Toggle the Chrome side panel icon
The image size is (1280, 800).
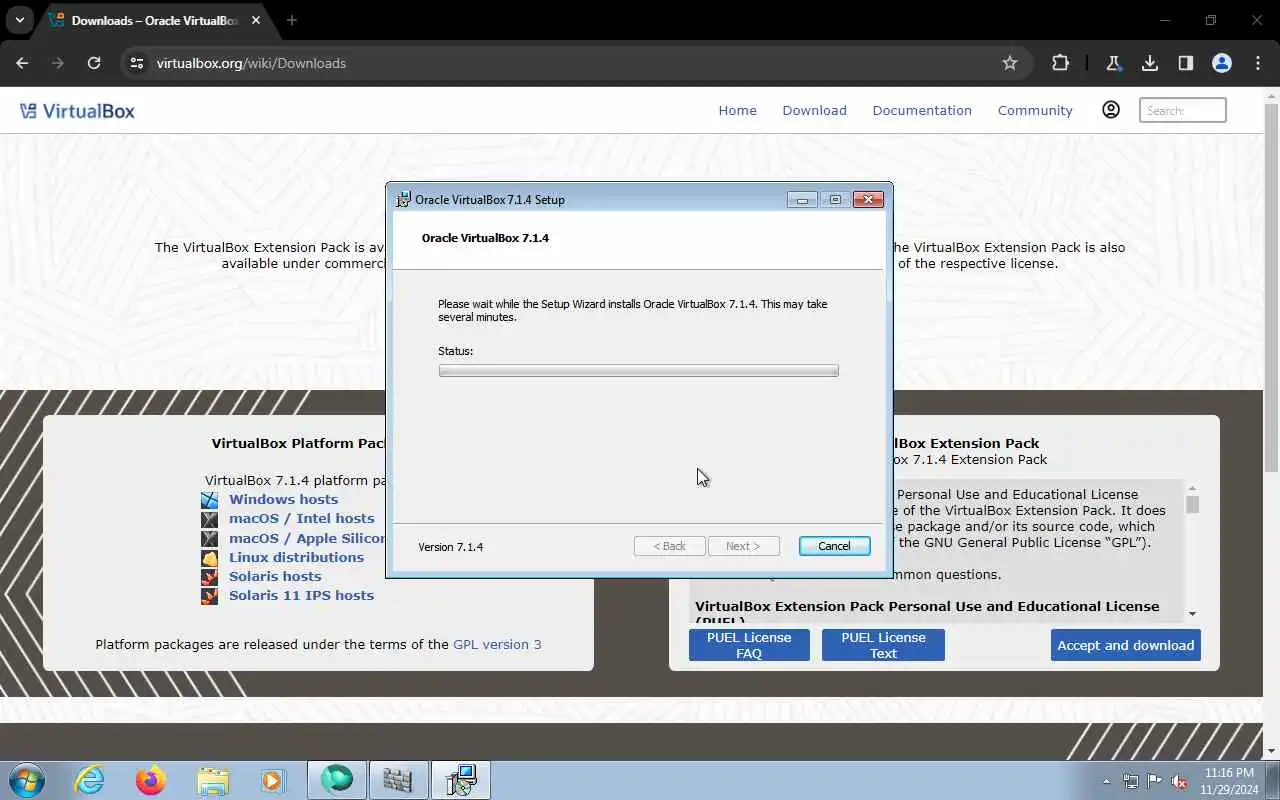tap(1186, 63)
